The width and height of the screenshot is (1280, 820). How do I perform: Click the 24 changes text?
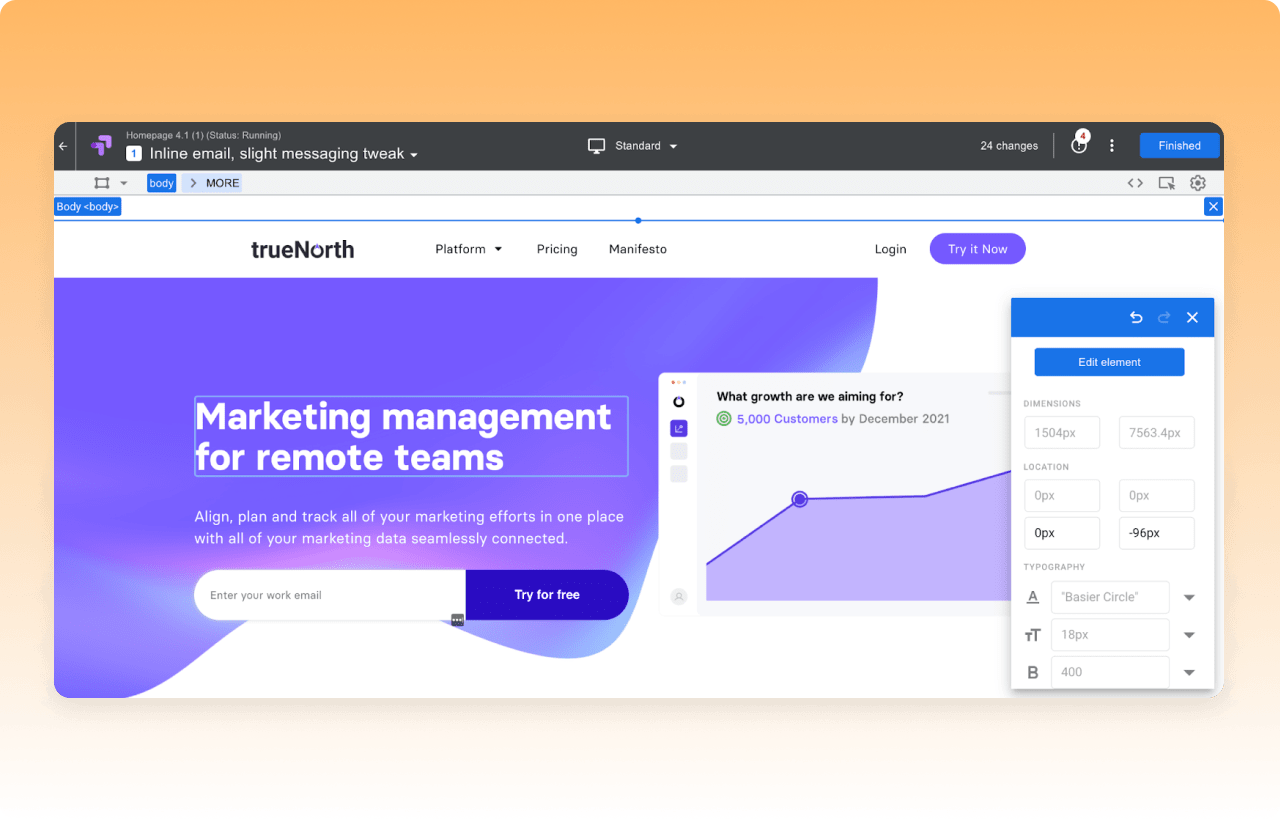tap(1009, 146)
